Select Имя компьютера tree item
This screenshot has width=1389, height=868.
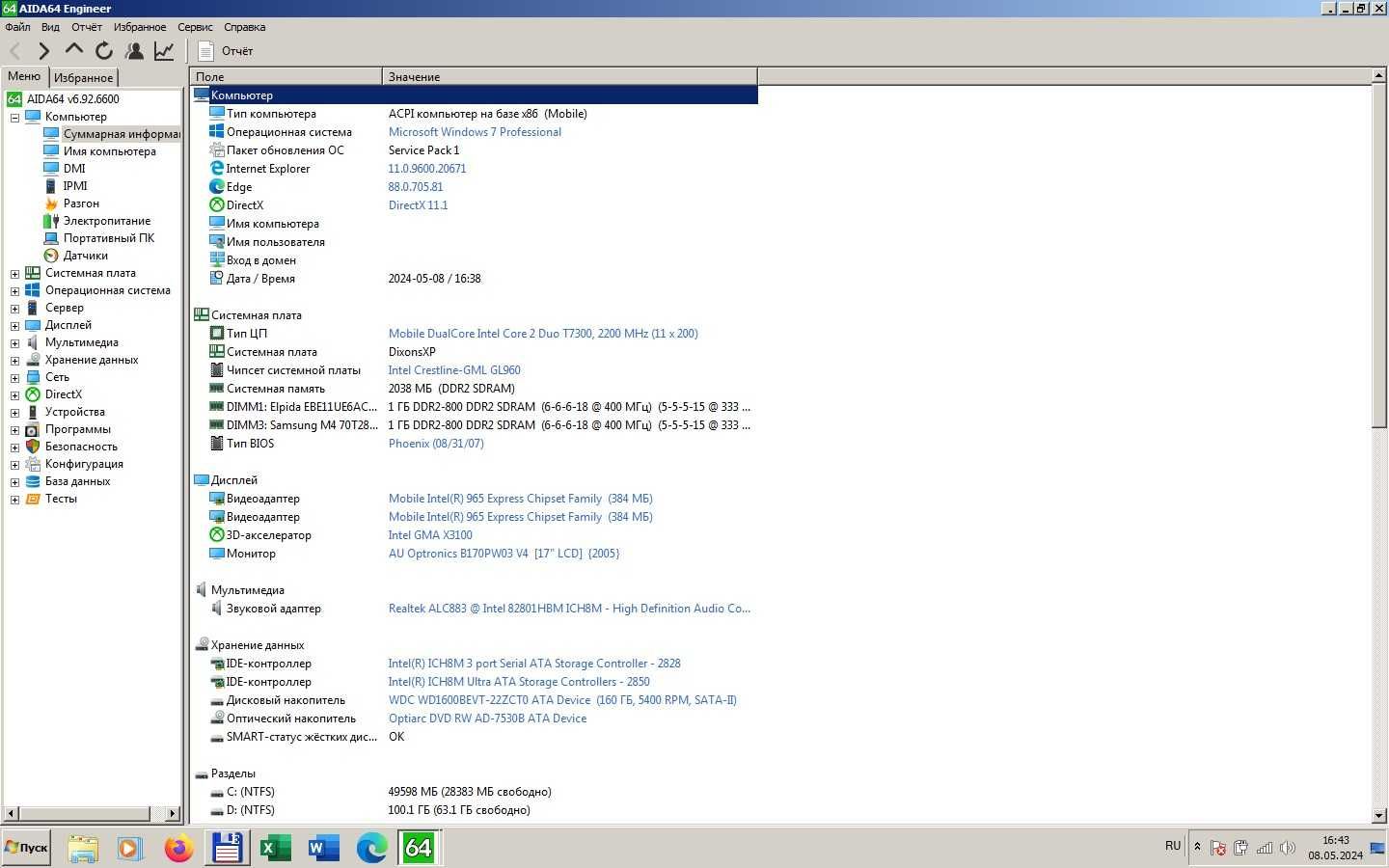[x=110, y=151]
